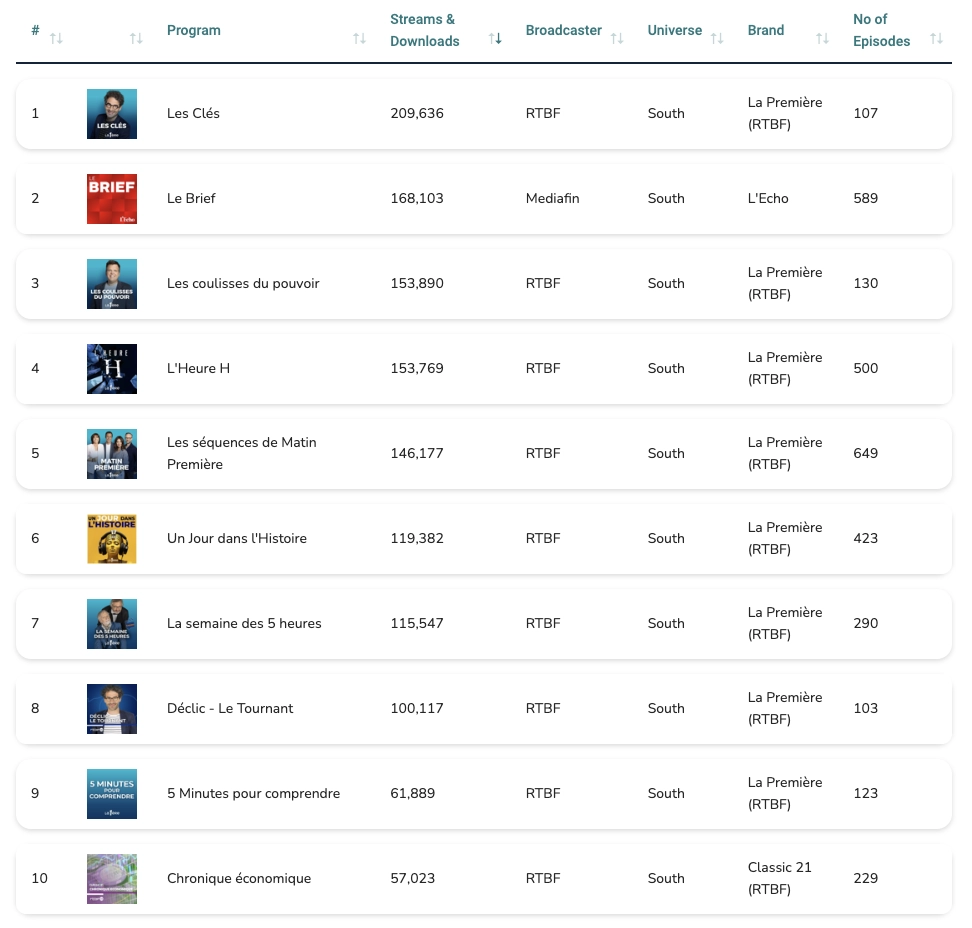Open Un Jour dans l'Histoire thumbnail
This screenshot has height=928, width=972.
tap(112, 539)
